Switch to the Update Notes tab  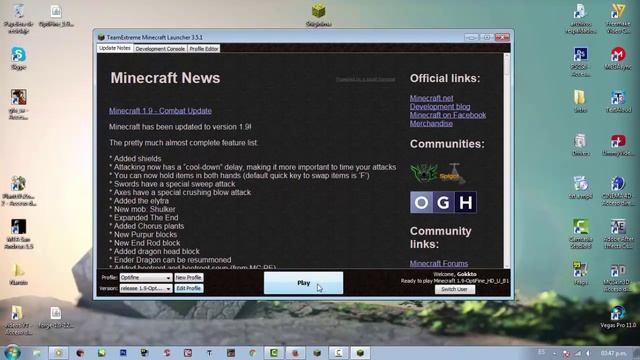(115, 48)
